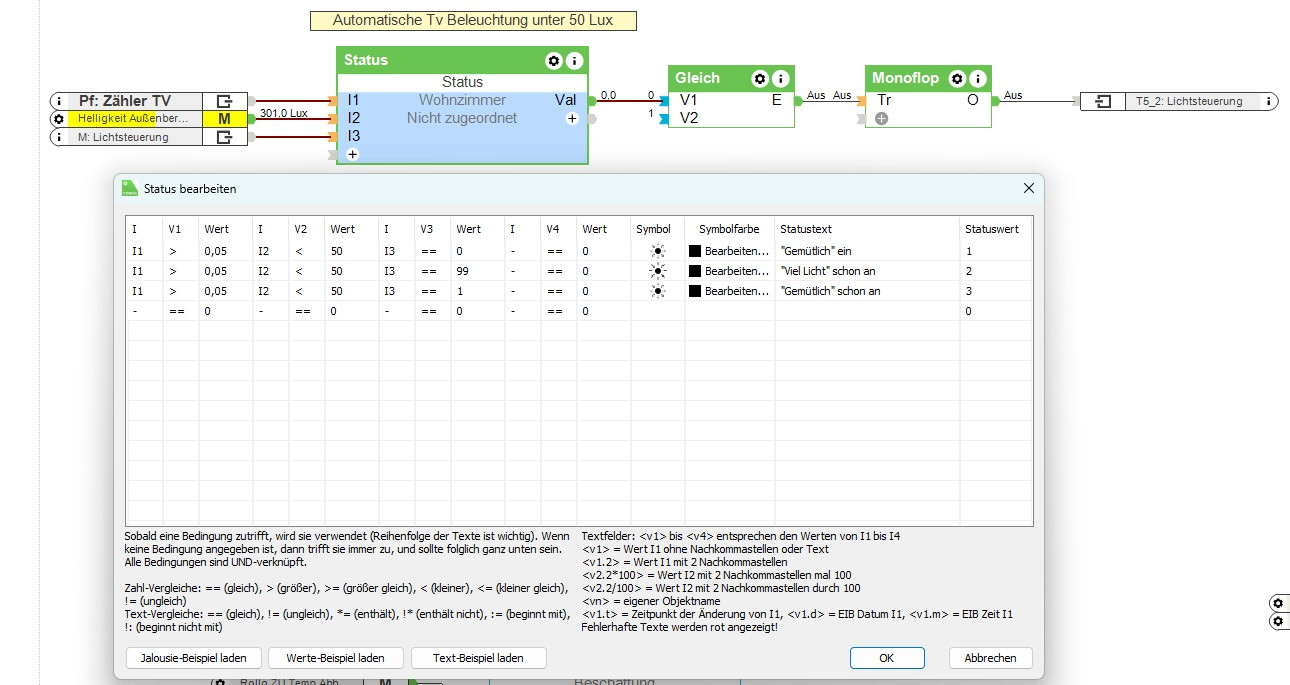The width and height of the screenshot is (1290, 685).
Task: Open settings gear on Status block
Action: [554, 61]
